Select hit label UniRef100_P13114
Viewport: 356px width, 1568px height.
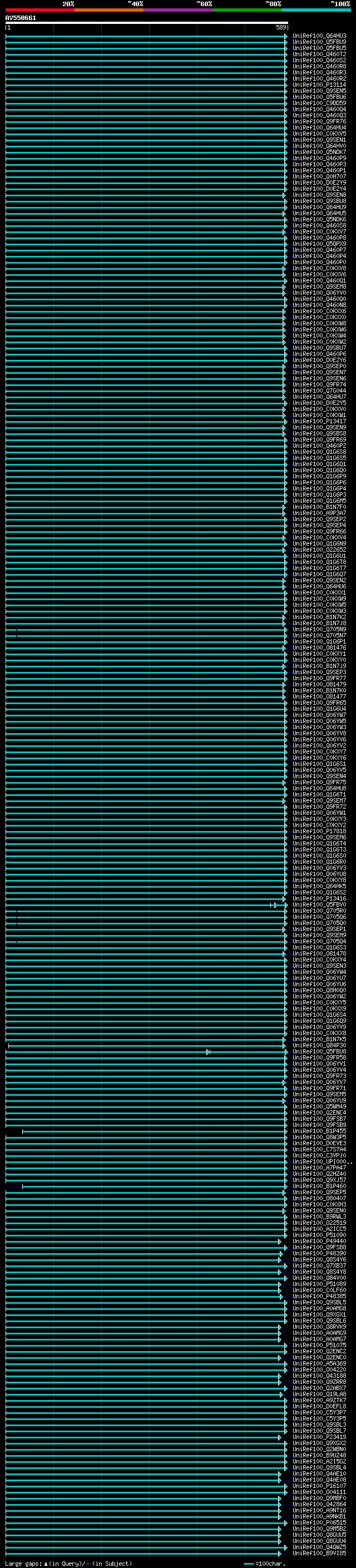319,85
